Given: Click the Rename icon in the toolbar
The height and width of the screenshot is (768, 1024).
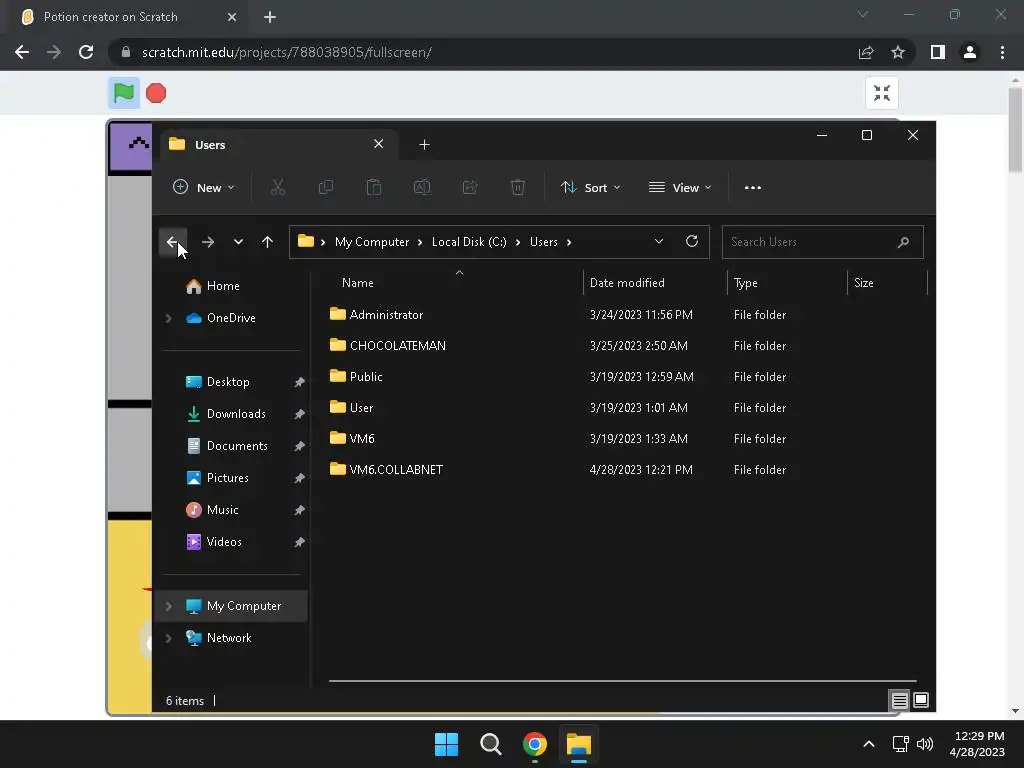Looking at the screenshot, I should [x=422, y=187].
